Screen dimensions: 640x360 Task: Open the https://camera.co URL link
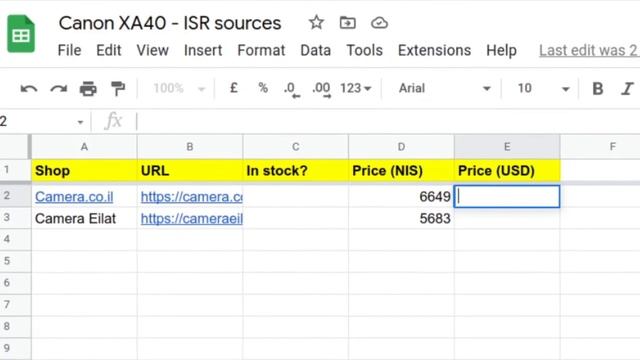click(191, 197)
